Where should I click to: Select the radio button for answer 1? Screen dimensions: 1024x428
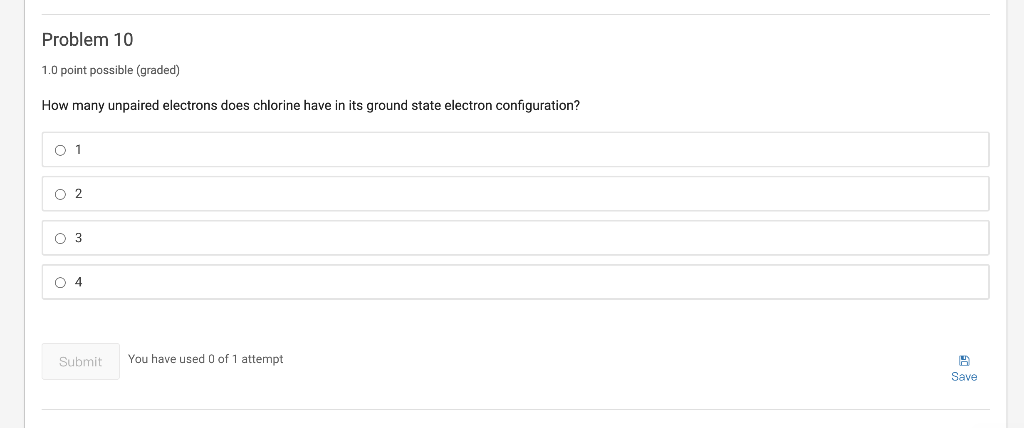click(61, 150)
